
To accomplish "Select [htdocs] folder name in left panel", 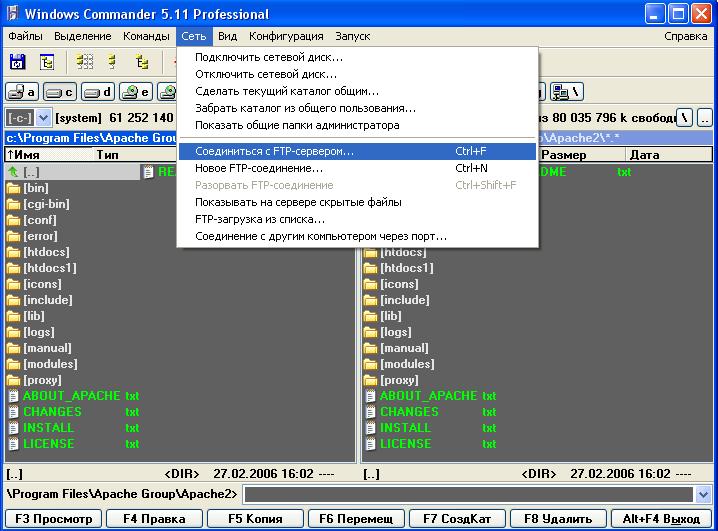I will 46,252.
